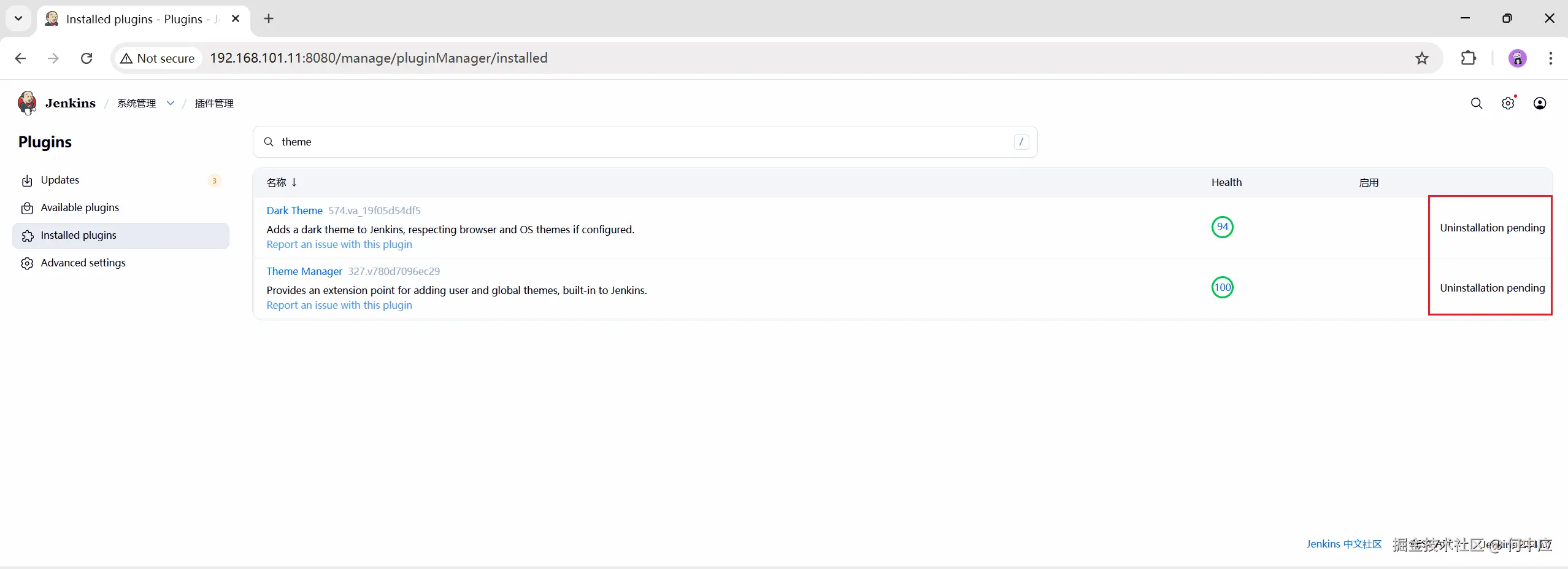Click the 启用 column header

coord(1369,182)
